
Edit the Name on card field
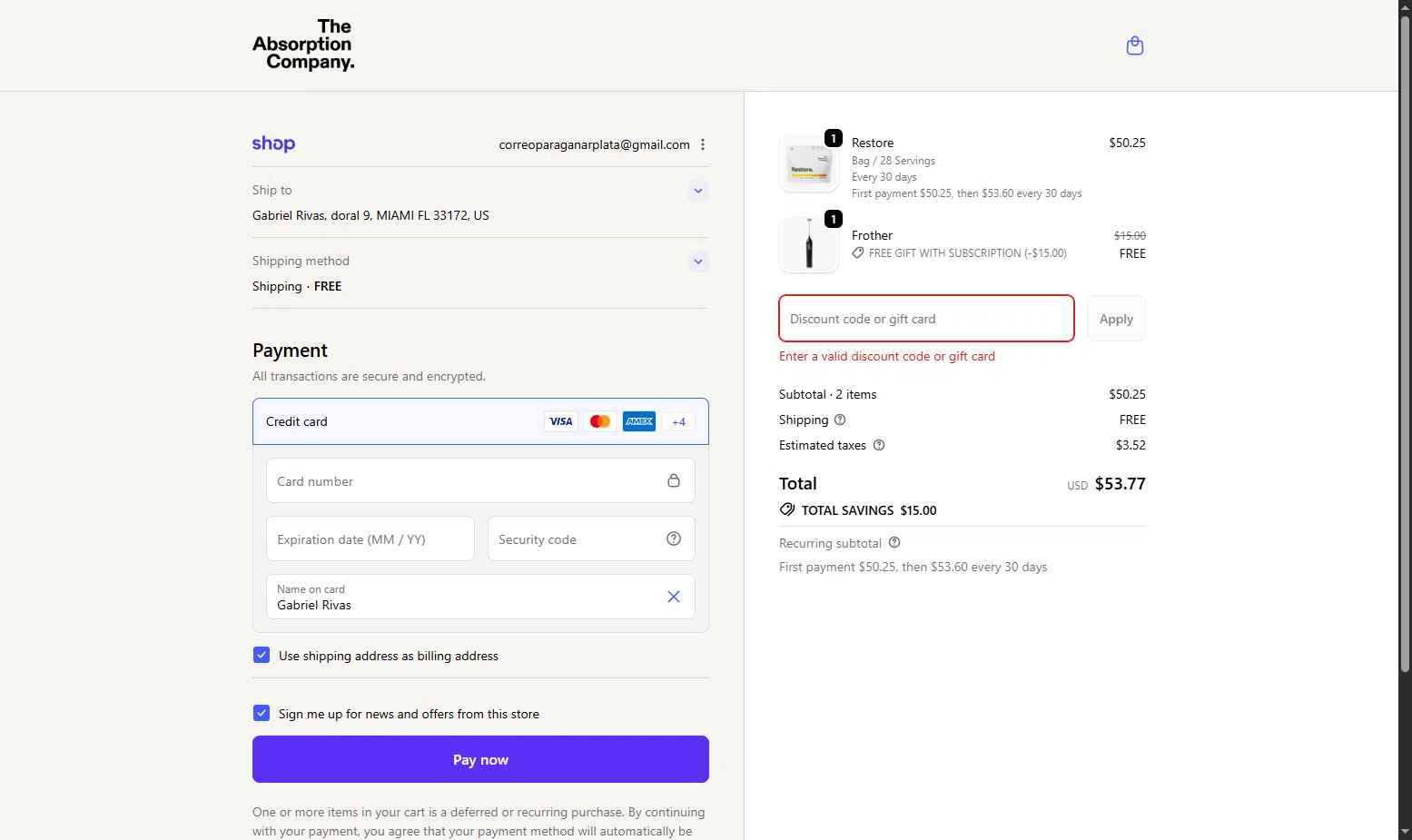tap(480, 597)
